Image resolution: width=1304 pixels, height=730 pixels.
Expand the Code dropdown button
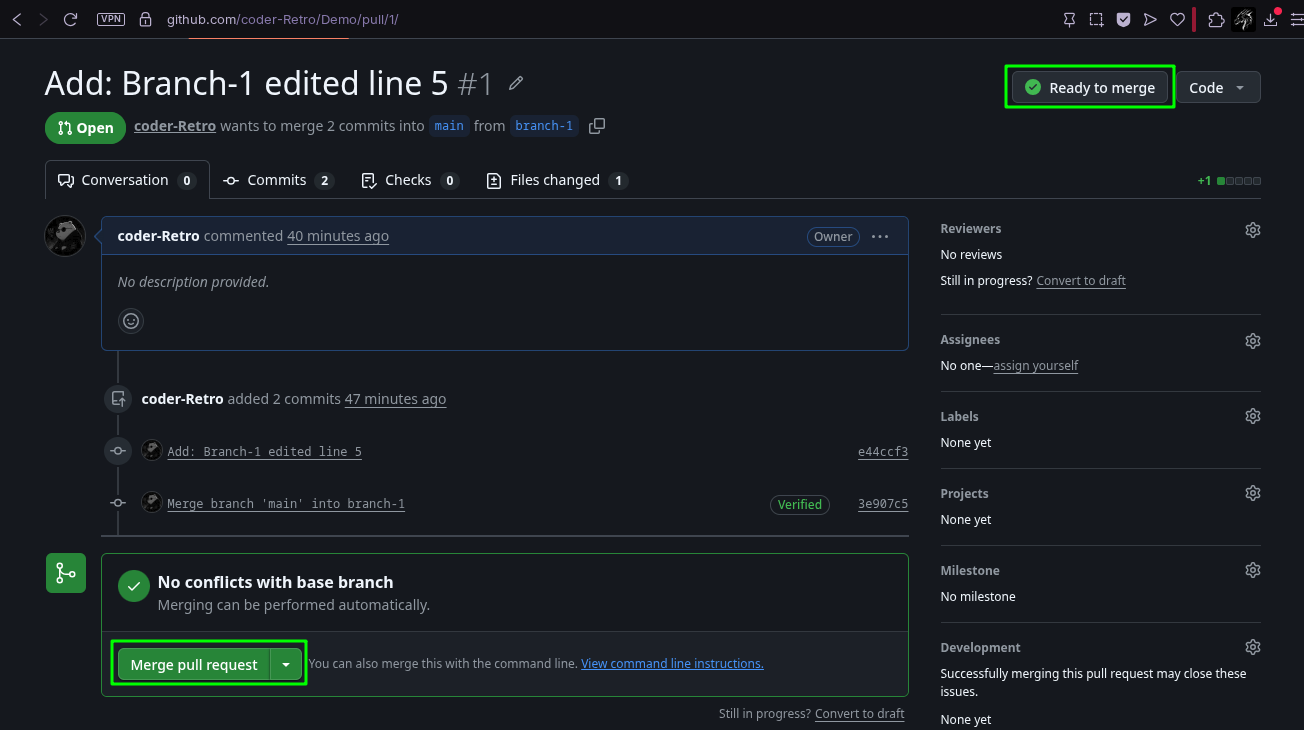(x=1218, y=87)
